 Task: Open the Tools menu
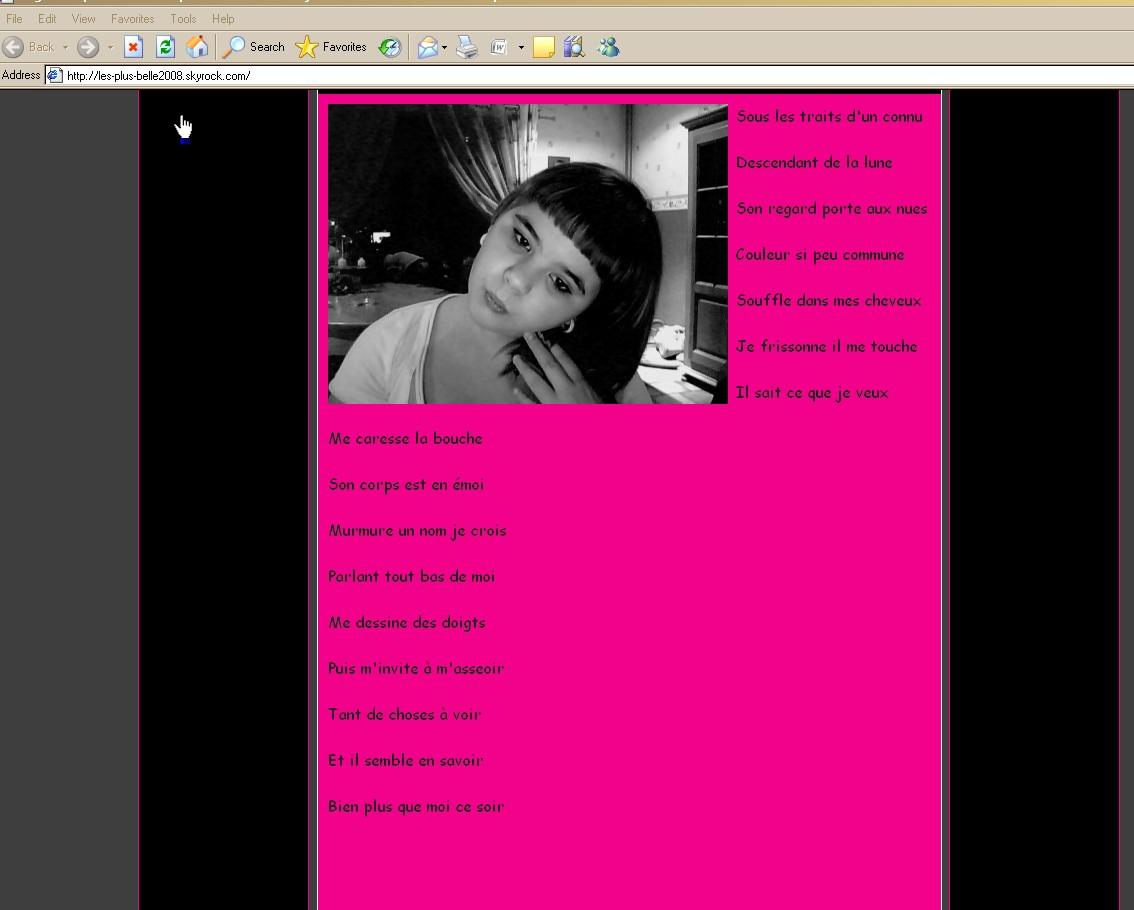(183, 19)
